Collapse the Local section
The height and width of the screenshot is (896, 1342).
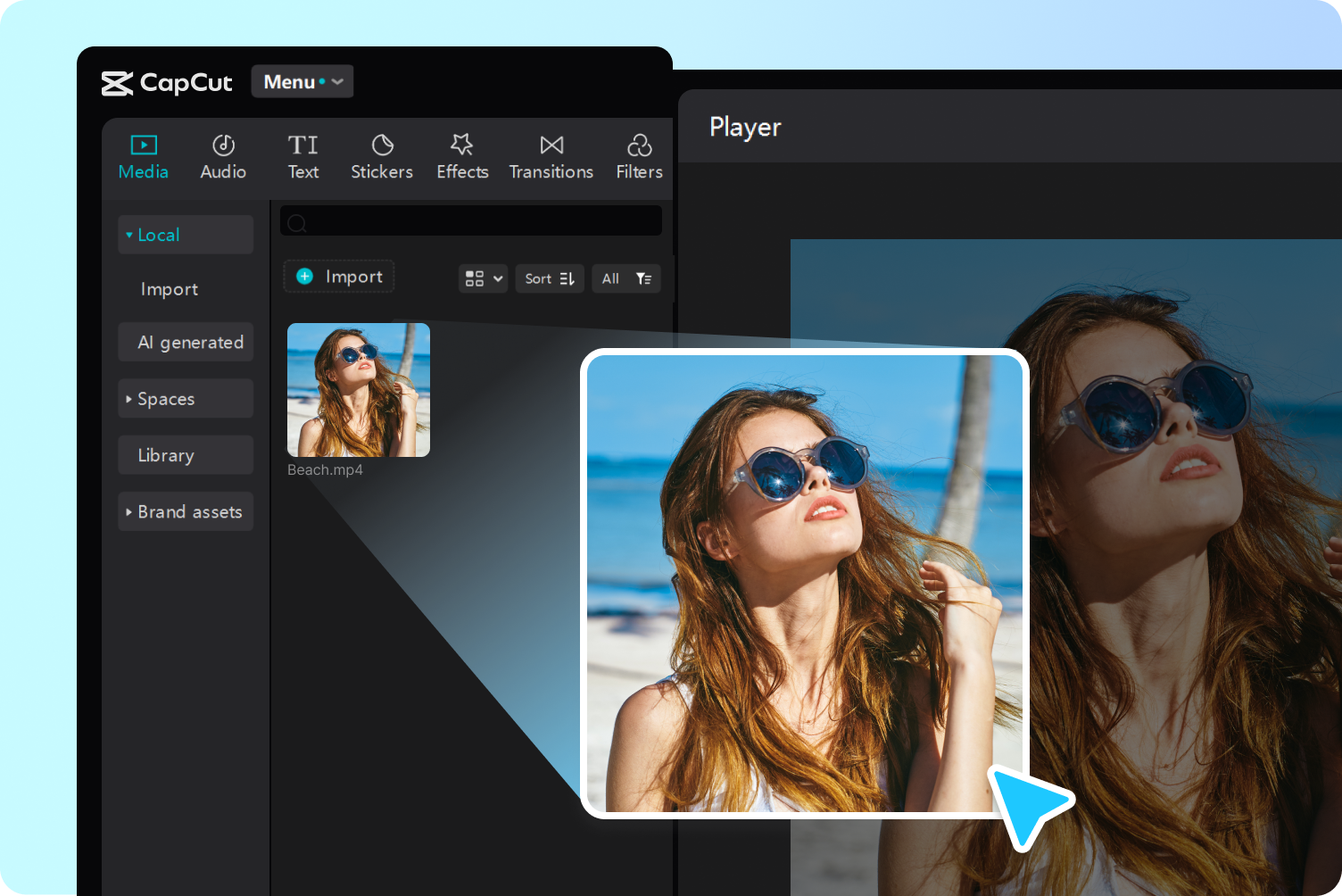[185, 234]
